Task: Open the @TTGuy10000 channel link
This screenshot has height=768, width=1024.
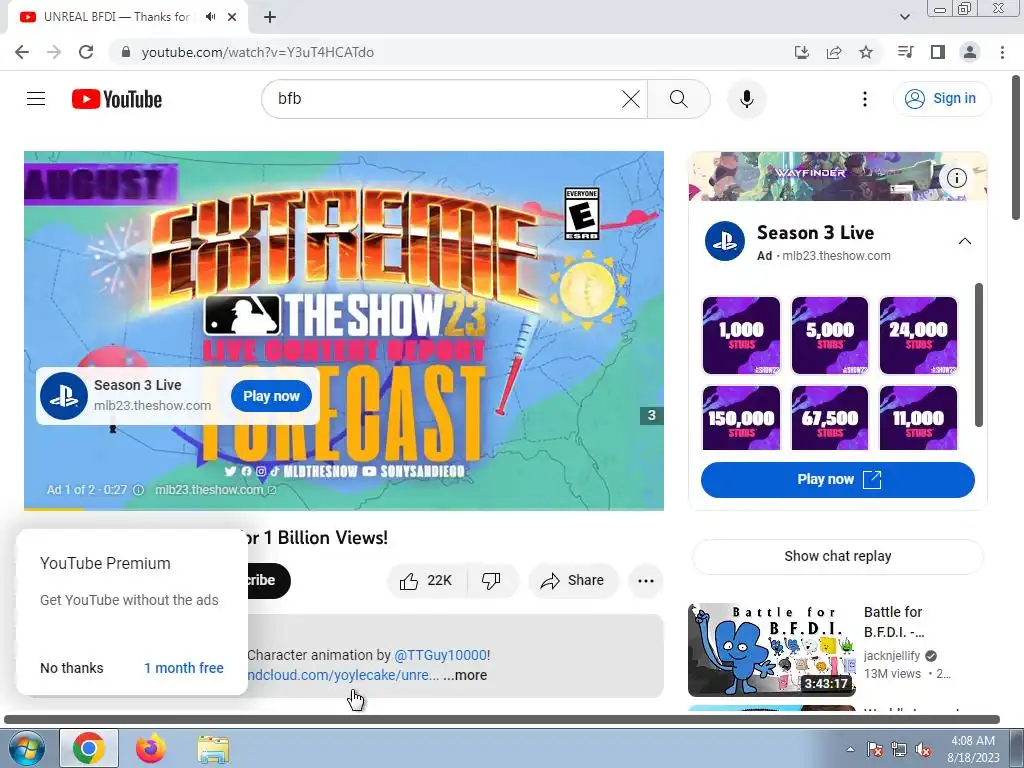Action: 440,655
